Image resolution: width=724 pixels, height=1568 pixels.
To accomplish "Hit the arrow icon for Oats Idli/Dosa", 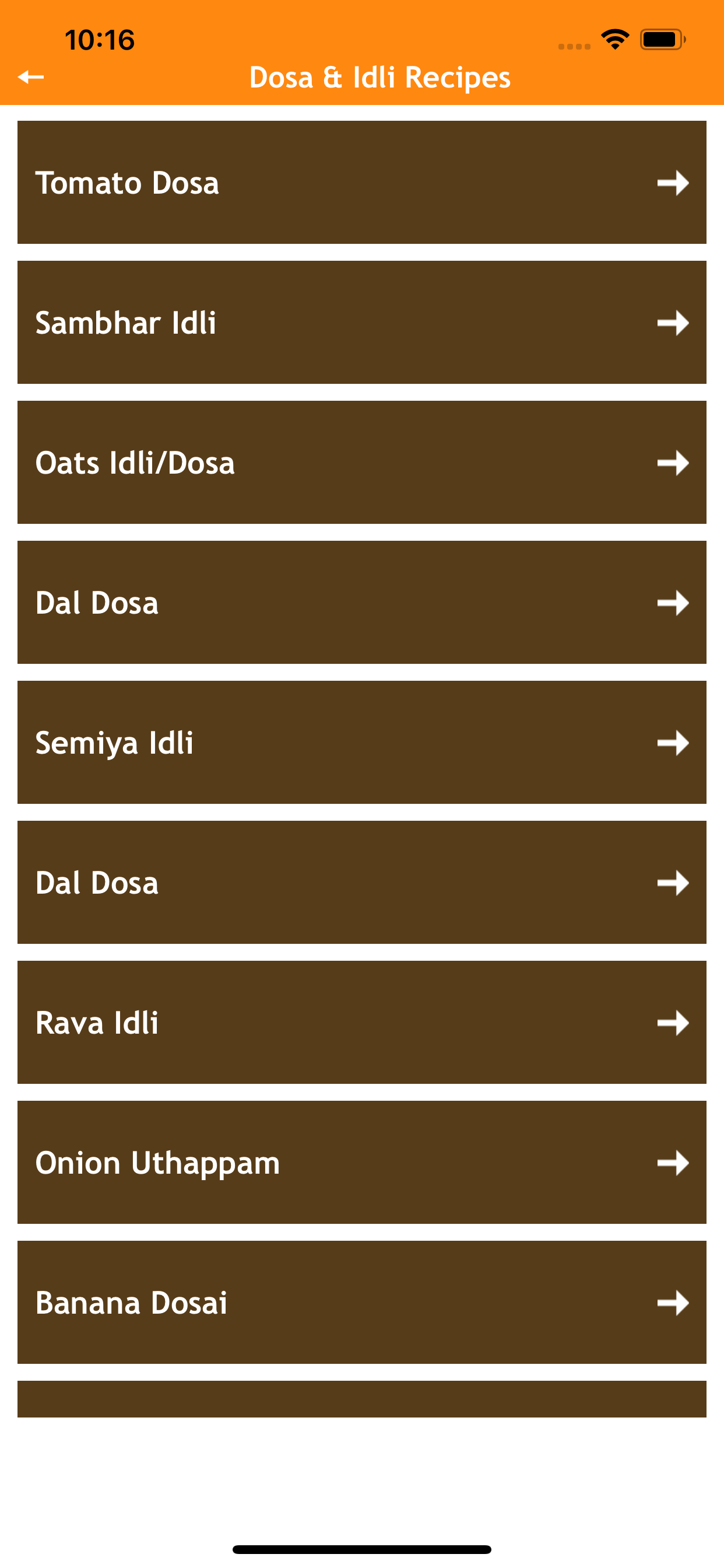I will click(672, 463).
